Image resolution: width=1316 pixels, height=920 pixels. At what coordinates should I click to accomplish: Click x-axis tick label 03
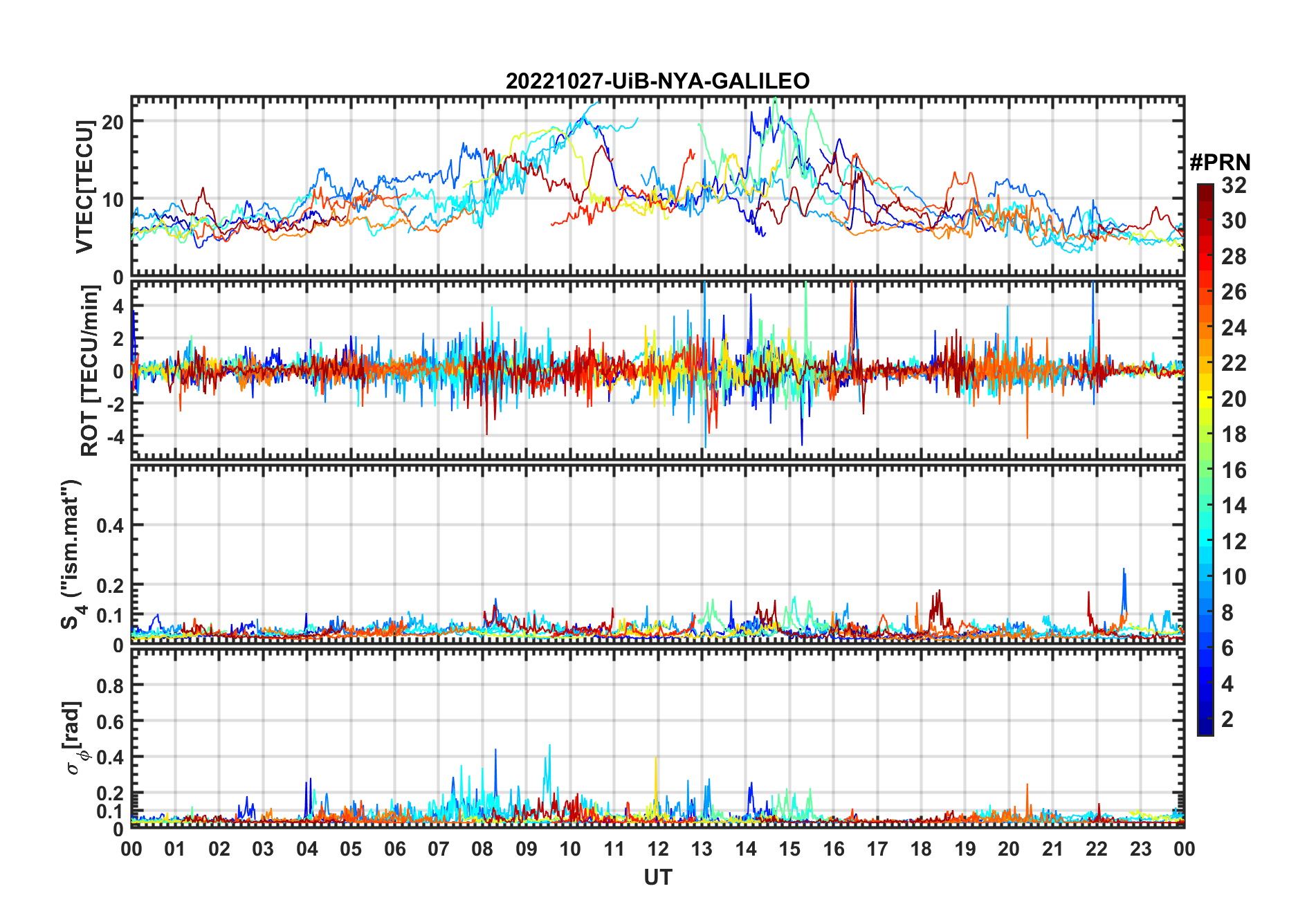(x=263, y=849)
